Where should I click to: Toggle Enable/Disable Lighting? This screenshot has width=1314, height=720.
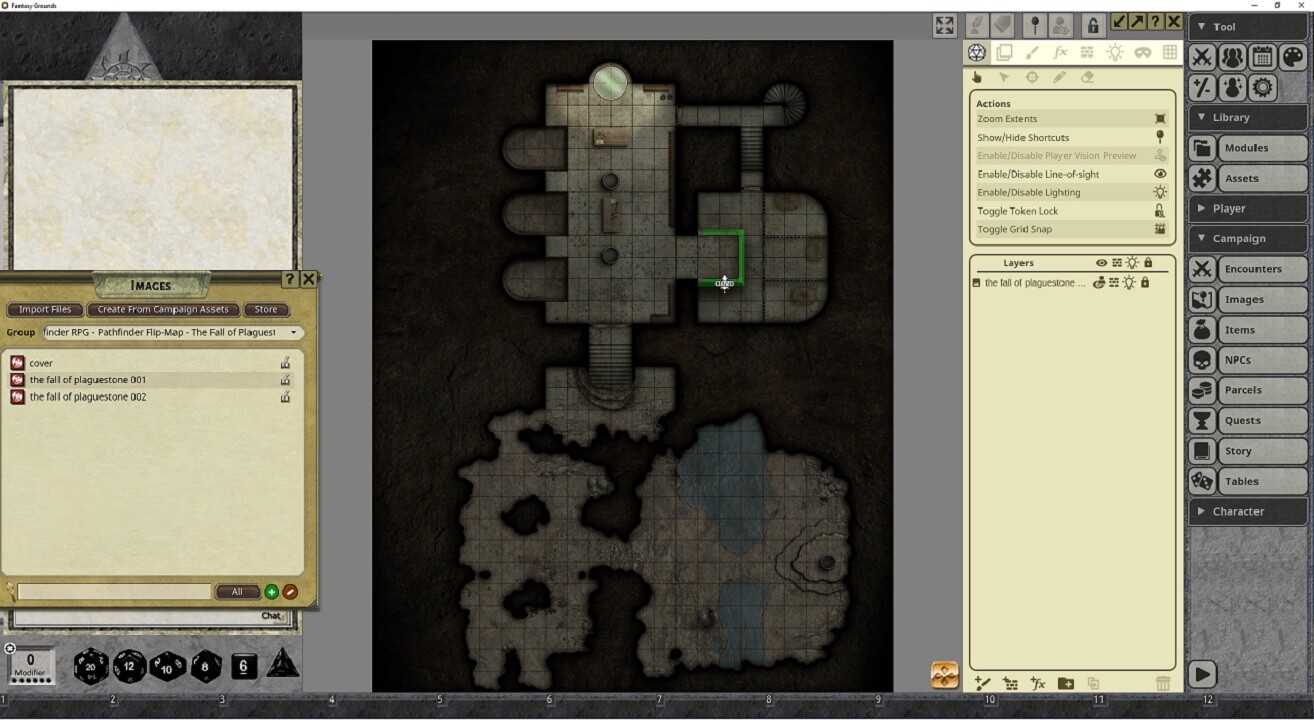coord(1072,192)
